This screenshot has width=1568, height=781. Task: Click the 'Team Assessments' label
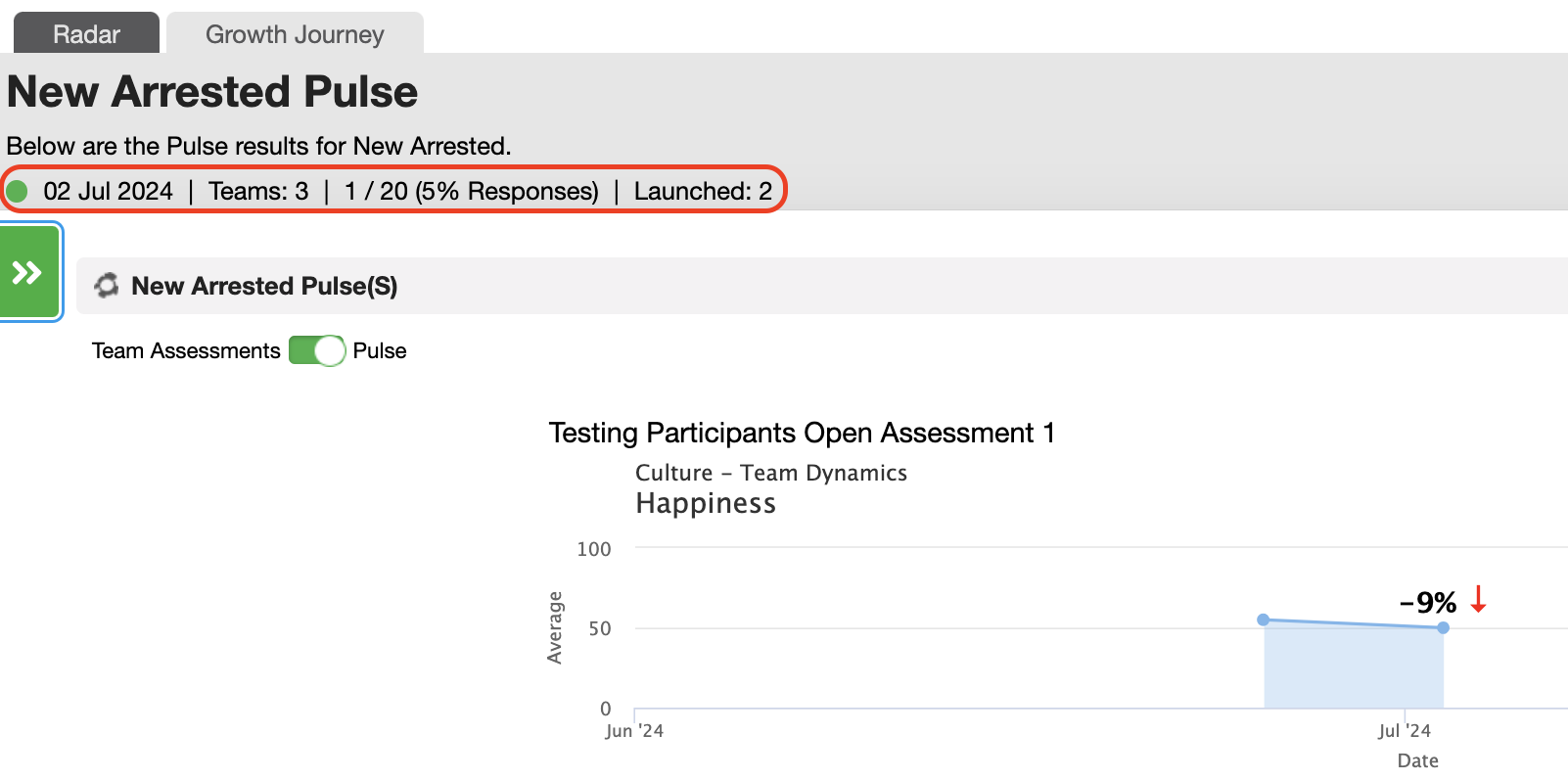[x=186, y=350]
